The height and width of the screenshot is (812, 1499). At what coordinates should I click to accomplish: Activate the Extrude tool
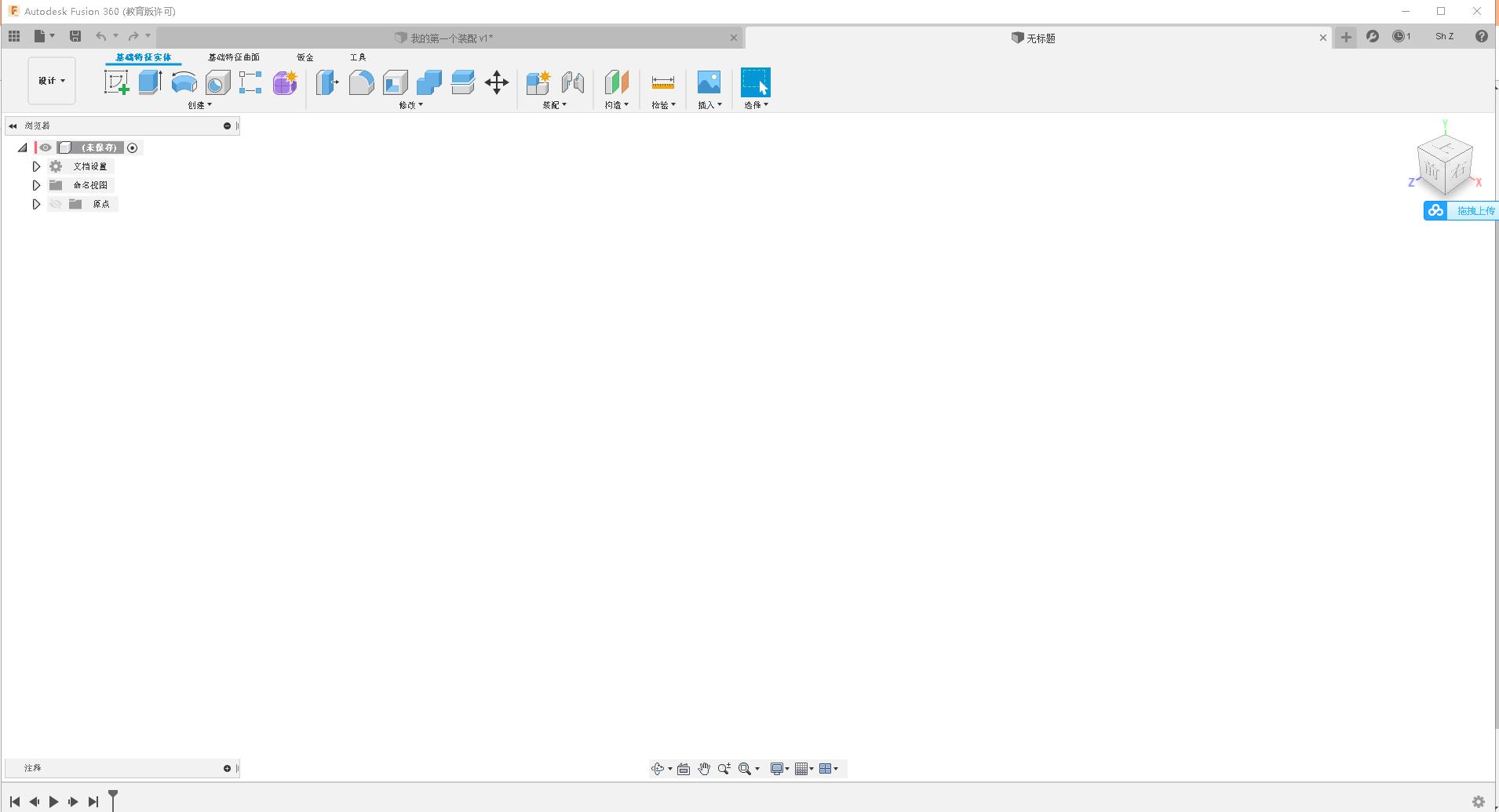tap(150, 82)
